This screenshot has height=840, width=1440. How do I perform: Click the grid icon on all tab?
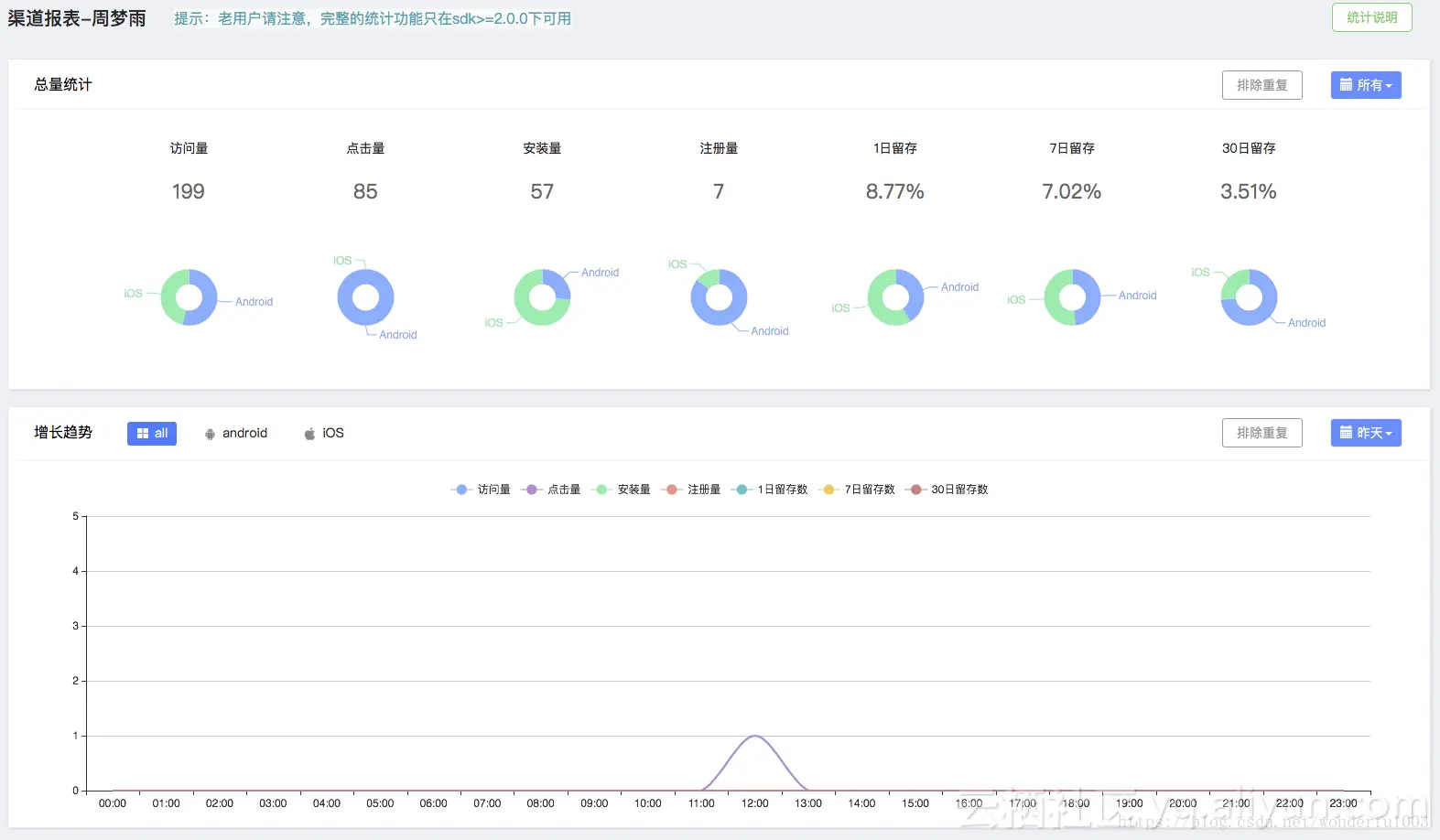pos(143,434)
